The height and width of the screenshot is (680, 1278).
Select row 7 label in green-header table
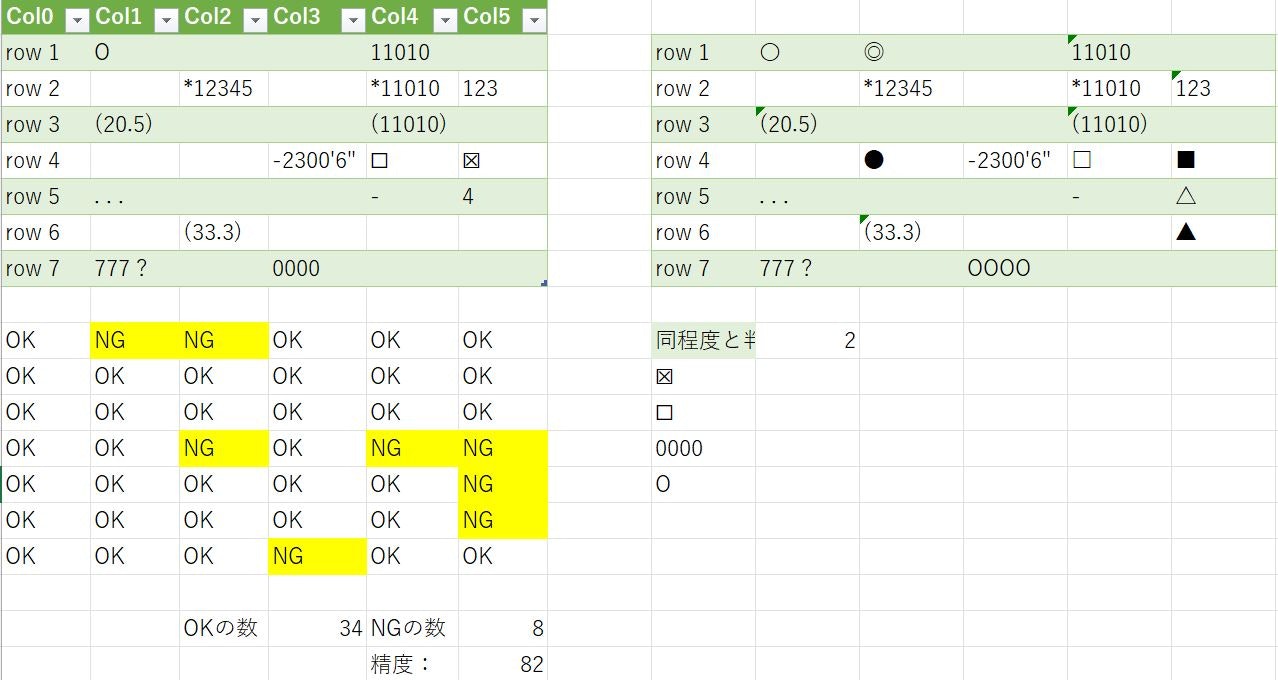[45, 268]
